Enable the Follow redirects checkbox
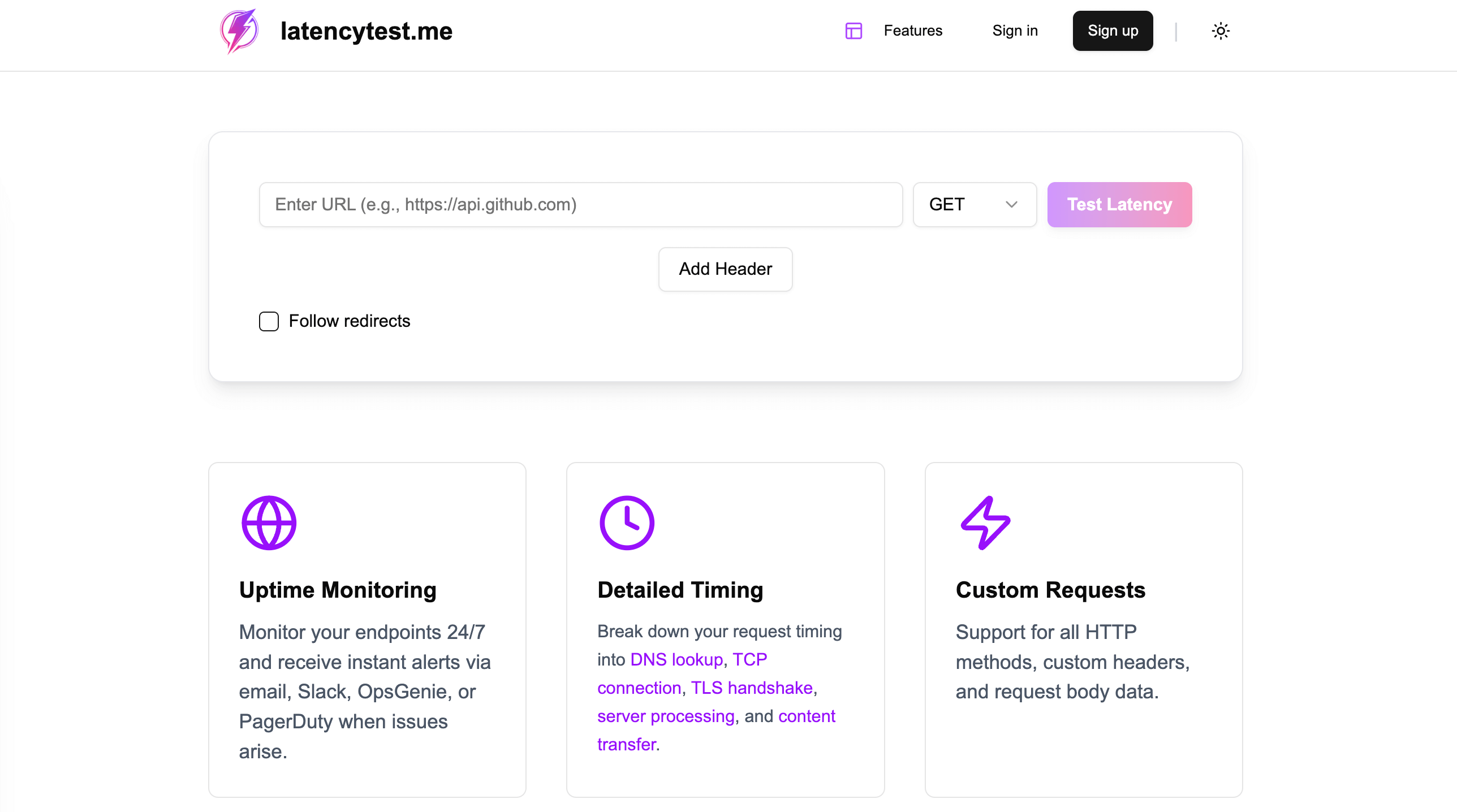Image resolution: width=1457 pixels, height=812 pixels. 268,321
